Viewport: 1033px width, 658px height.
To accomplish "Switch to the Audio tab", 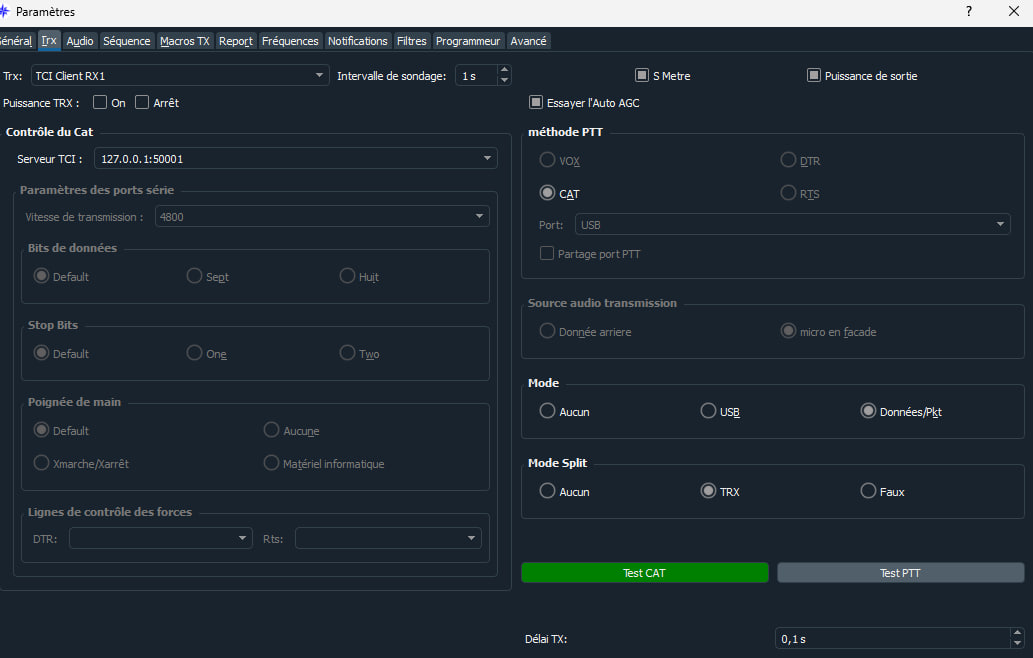I will point(80,41).
